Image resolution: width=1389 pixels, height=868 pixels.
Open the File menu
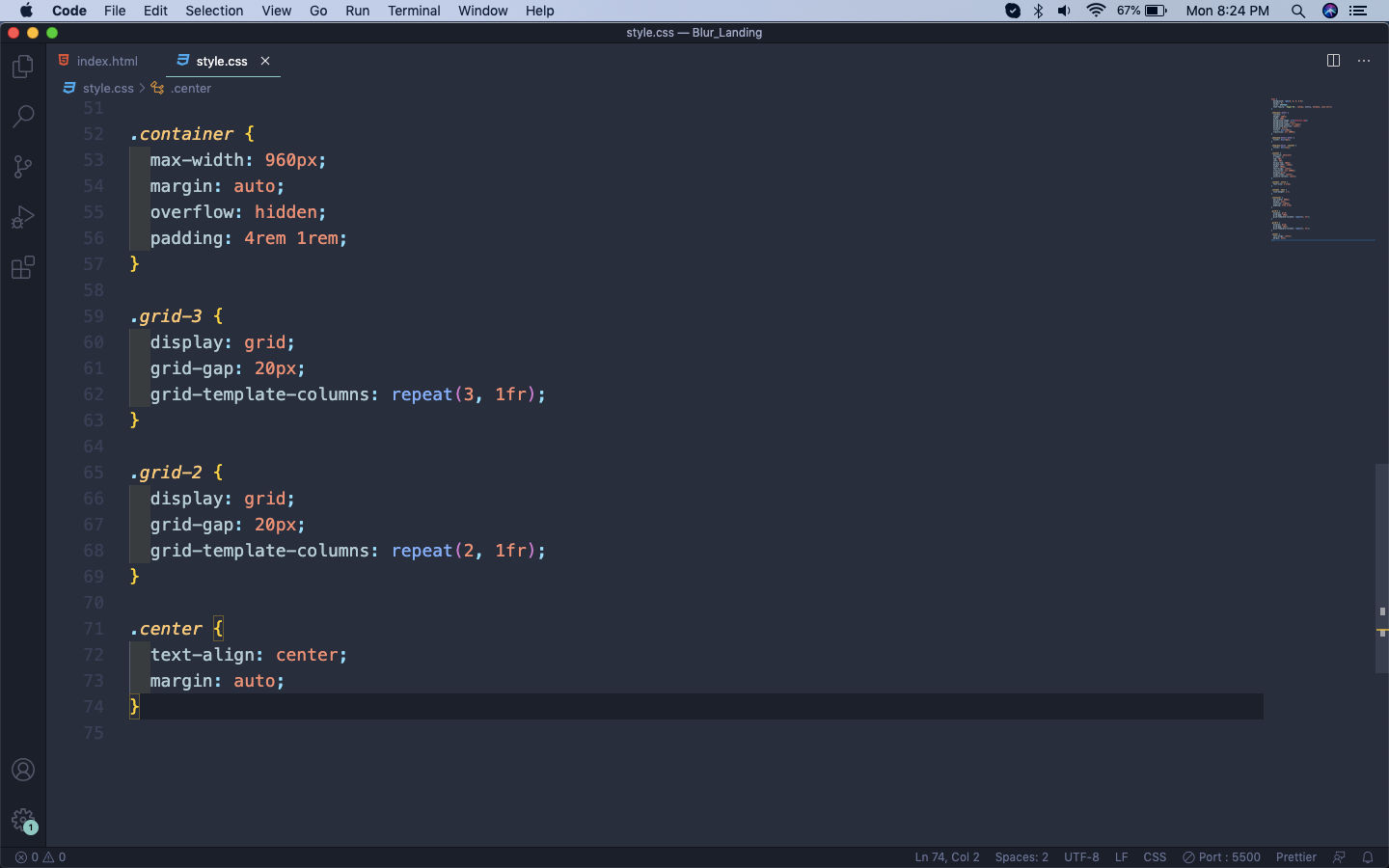(115, 11)
